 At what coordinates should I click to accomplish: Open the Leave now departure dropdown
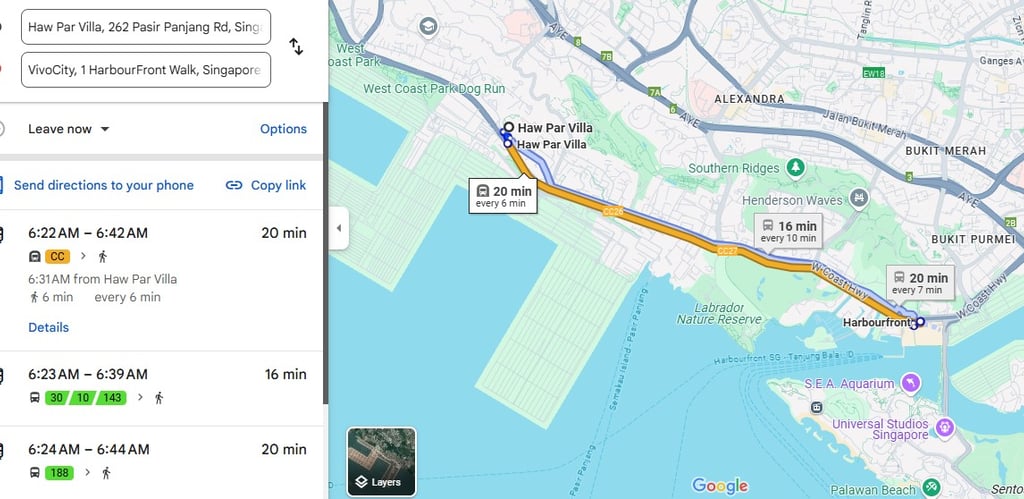tap(69, 129)
